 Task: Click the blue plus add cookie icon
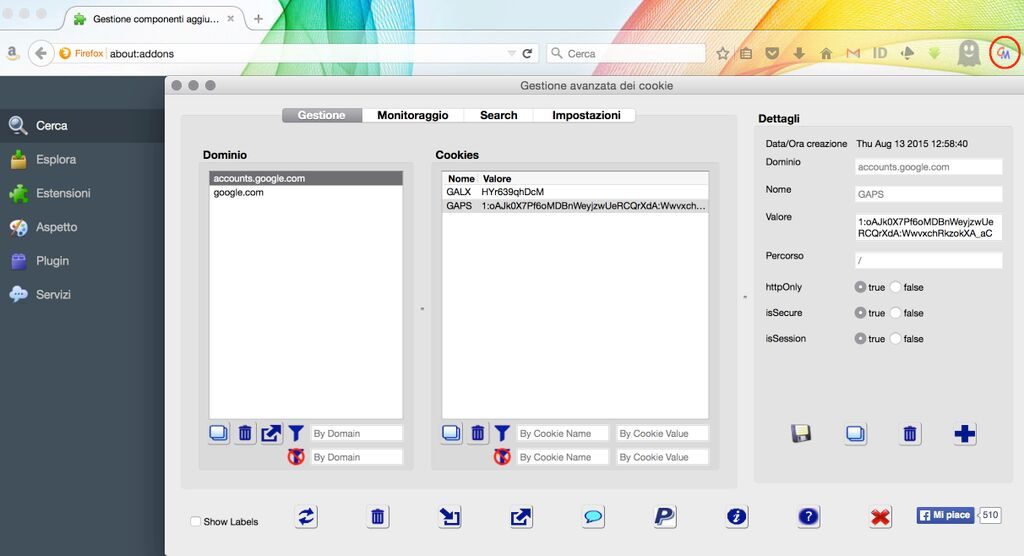pyautogui.click(x=964, y=434)
